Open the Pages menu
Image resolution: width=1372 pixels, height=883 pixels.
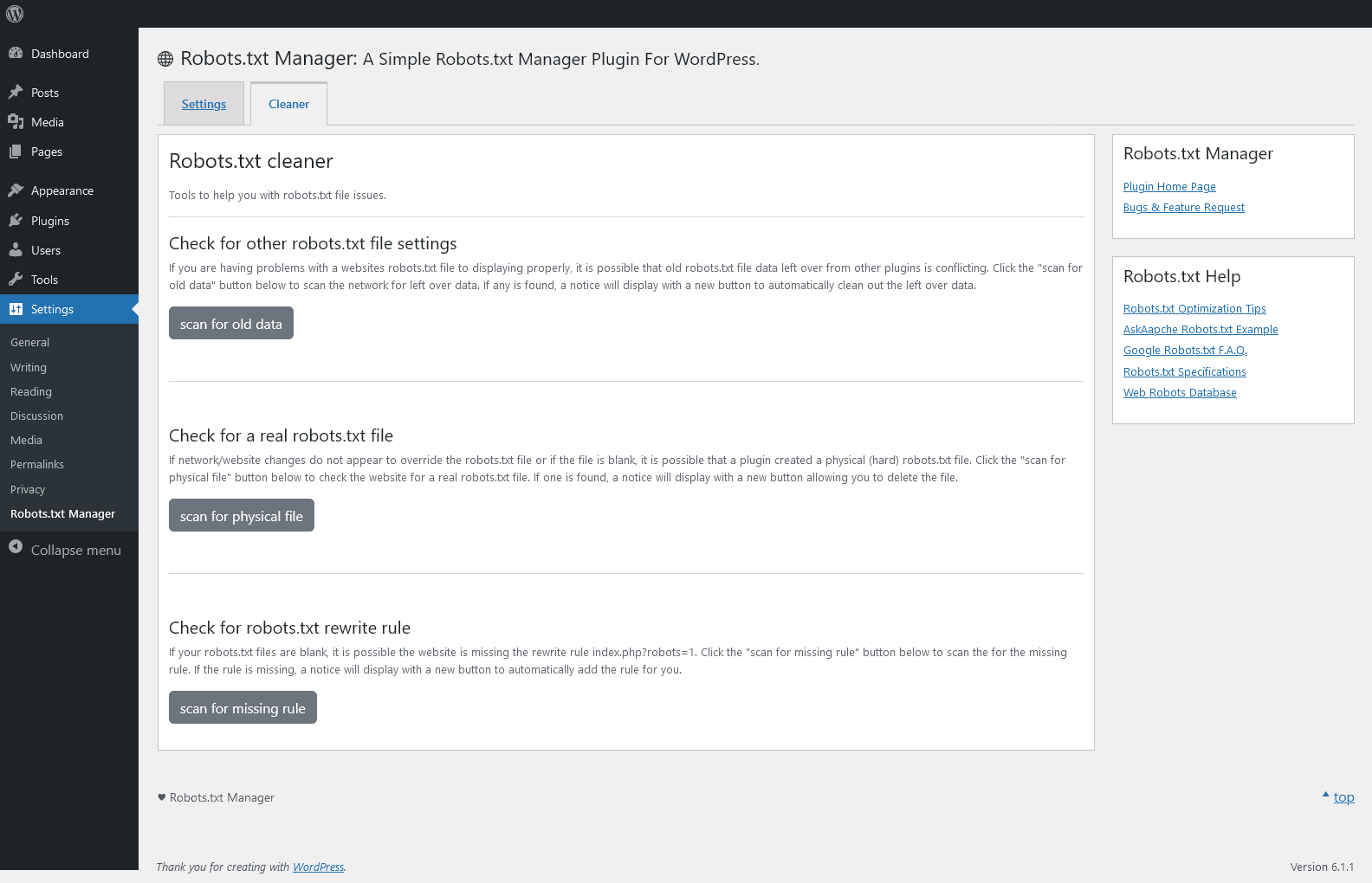pyautogui.click(x=69, y=151)
